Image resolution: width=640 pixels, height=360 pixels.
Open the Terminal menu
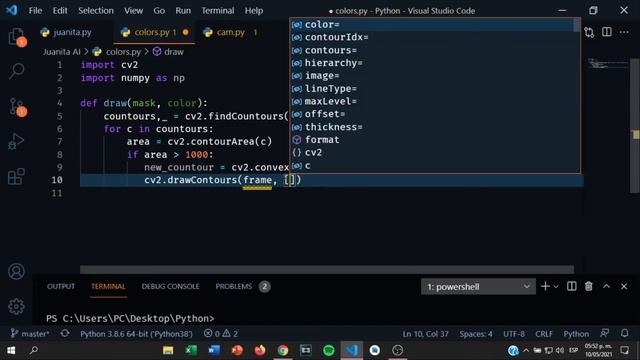pyautogui.click(x=218, y=11)
